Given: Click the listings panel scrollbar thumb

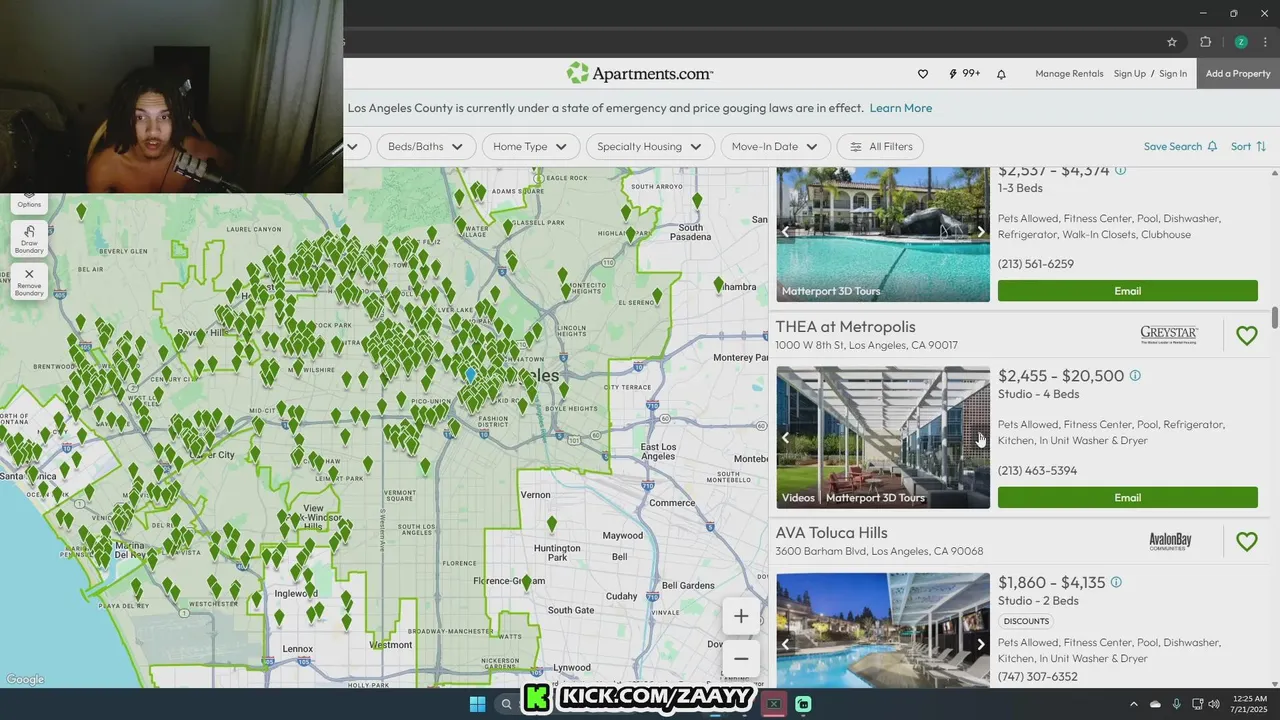Looking at the screenshot, I should [x=1275, y=318].
